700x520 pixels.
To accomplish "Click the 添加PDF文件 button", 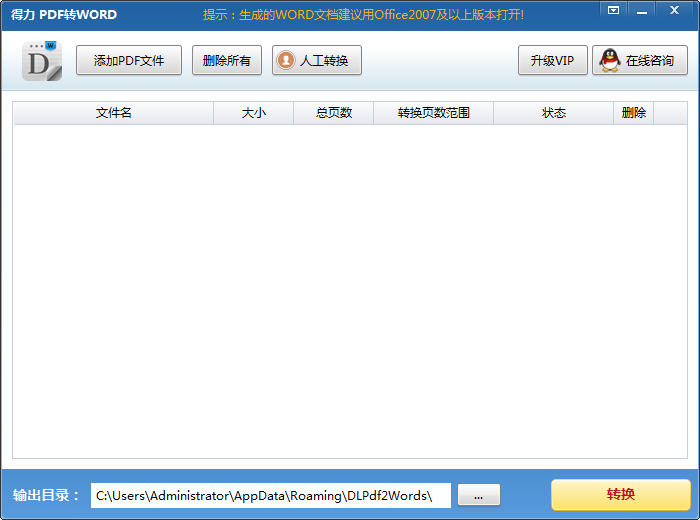I will [x=129, y=61].
